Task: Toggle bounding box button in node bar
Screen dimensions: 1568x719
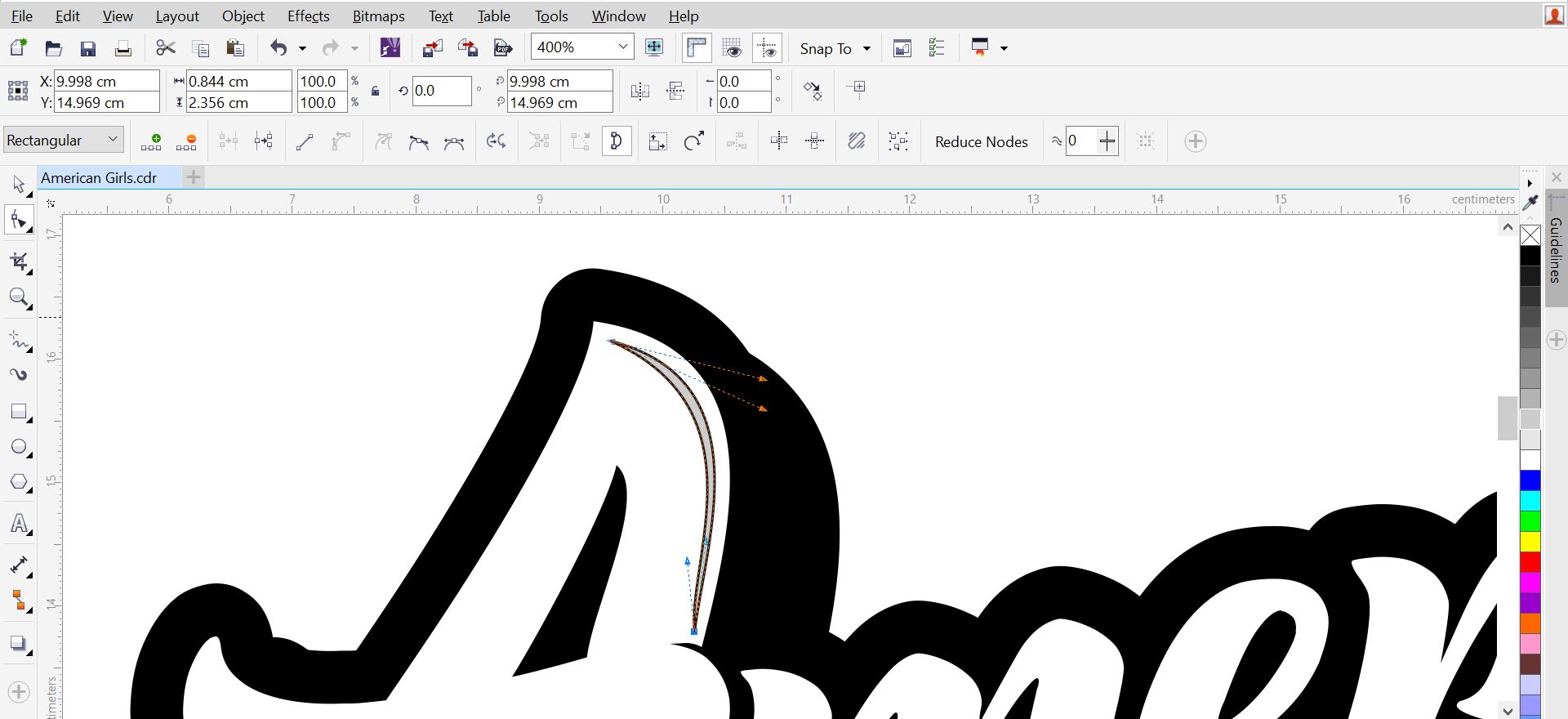Action: [x=1146, y=142]
